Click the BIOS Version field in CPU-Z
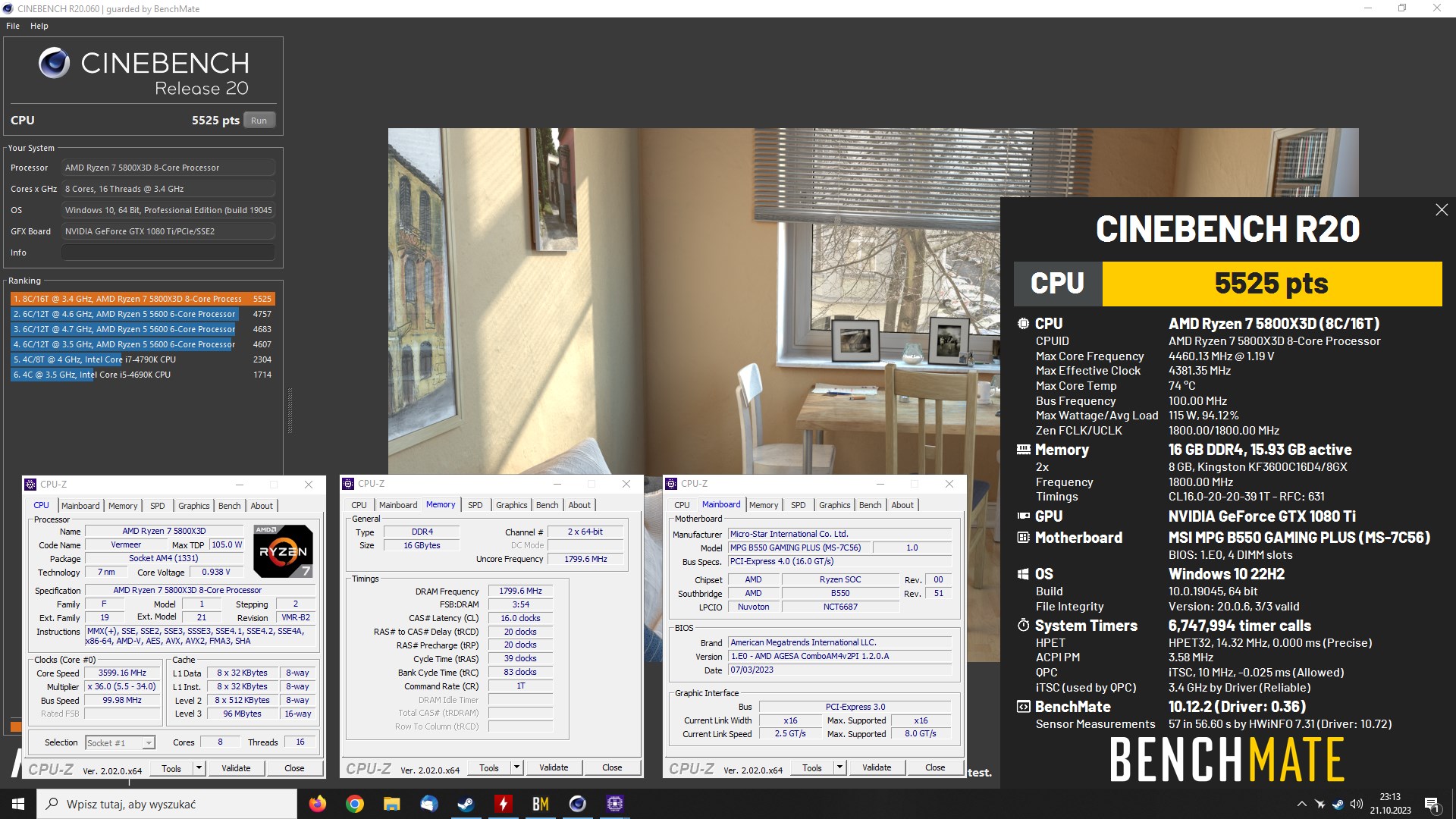This screenshot has width=1456, height=819. pyautogui.click(x=839, y=657)
